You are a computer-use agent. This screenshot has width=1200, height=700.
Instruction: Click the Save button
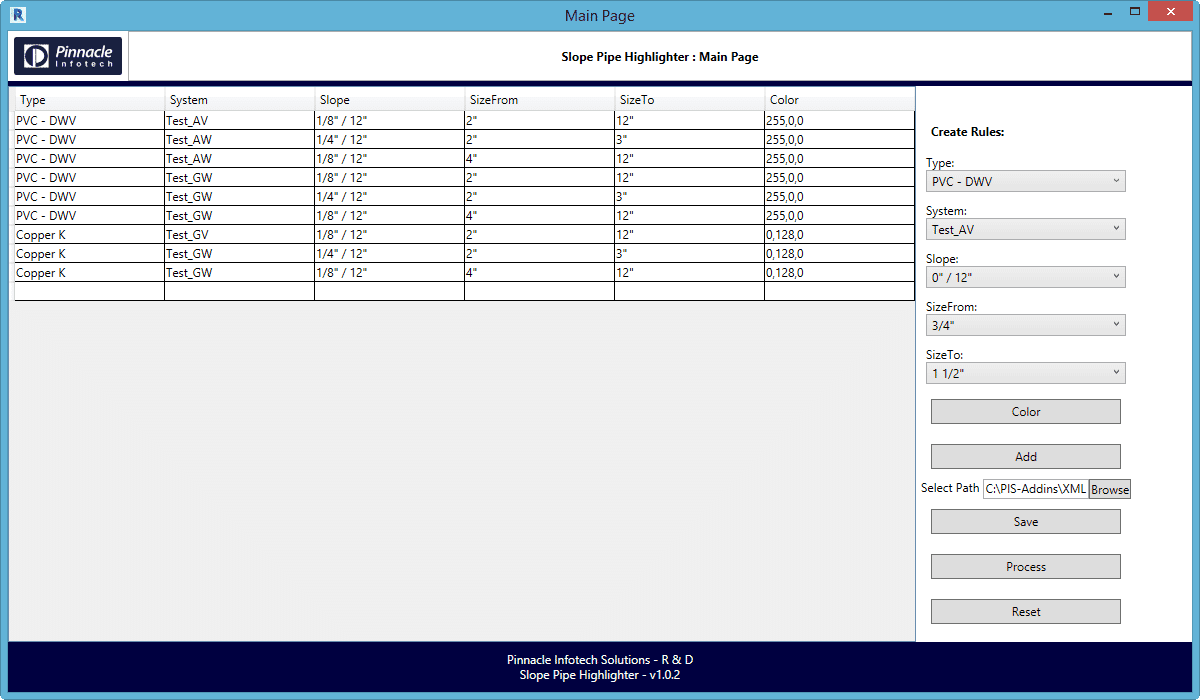point(1025,521)
